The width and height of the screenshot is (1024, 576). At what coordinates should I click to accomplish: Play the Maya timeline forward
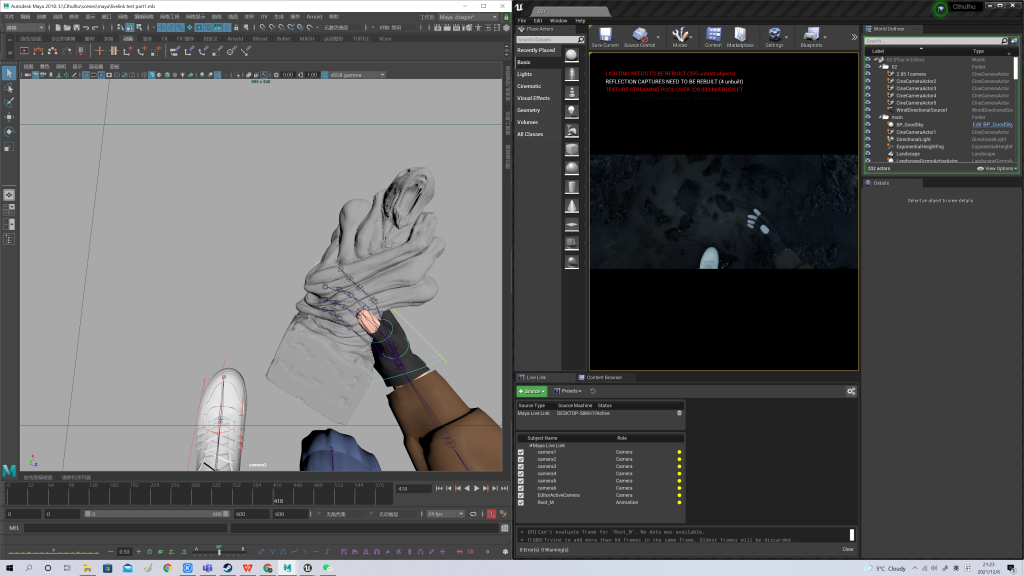click(x=476, y=488)
